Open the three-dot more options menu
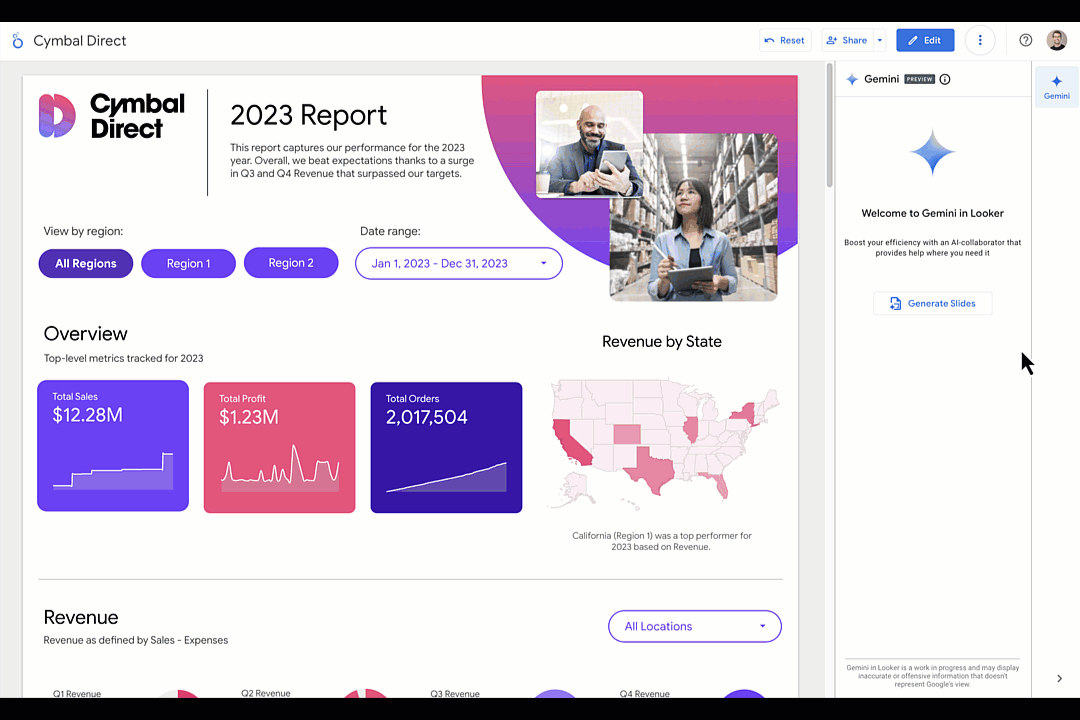The width and height of the screenshot is (1080, 720). click(980, 40)
